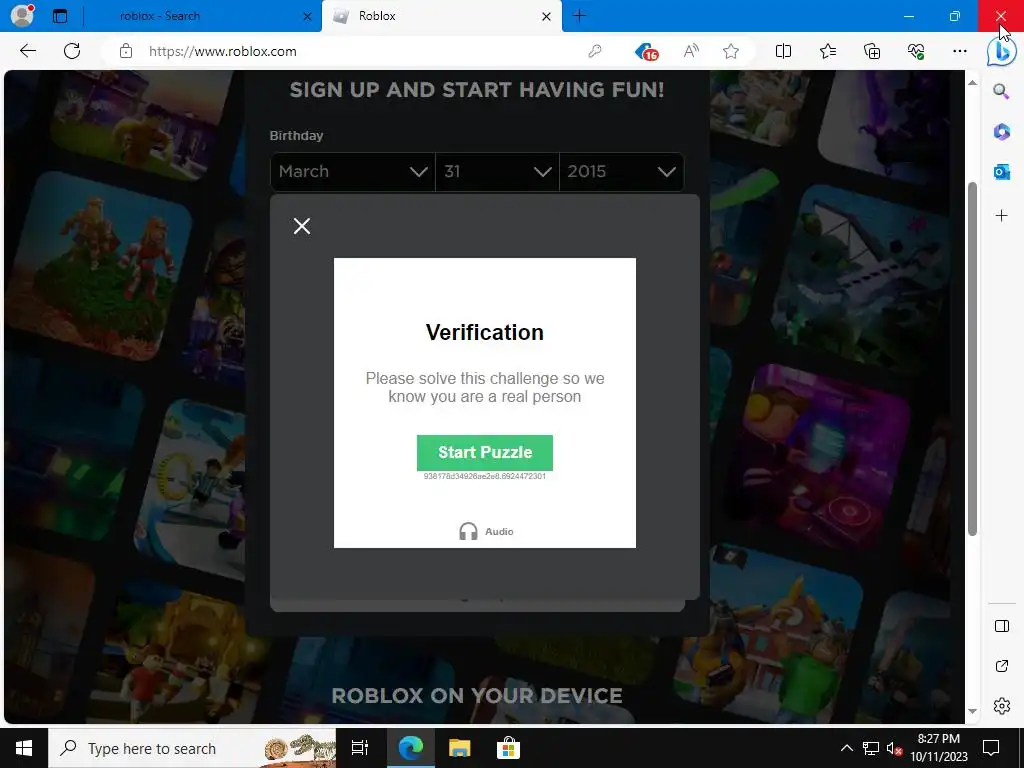1024x768 pixels.
Task: Click the Verification heading text
Action: point(485,332)
